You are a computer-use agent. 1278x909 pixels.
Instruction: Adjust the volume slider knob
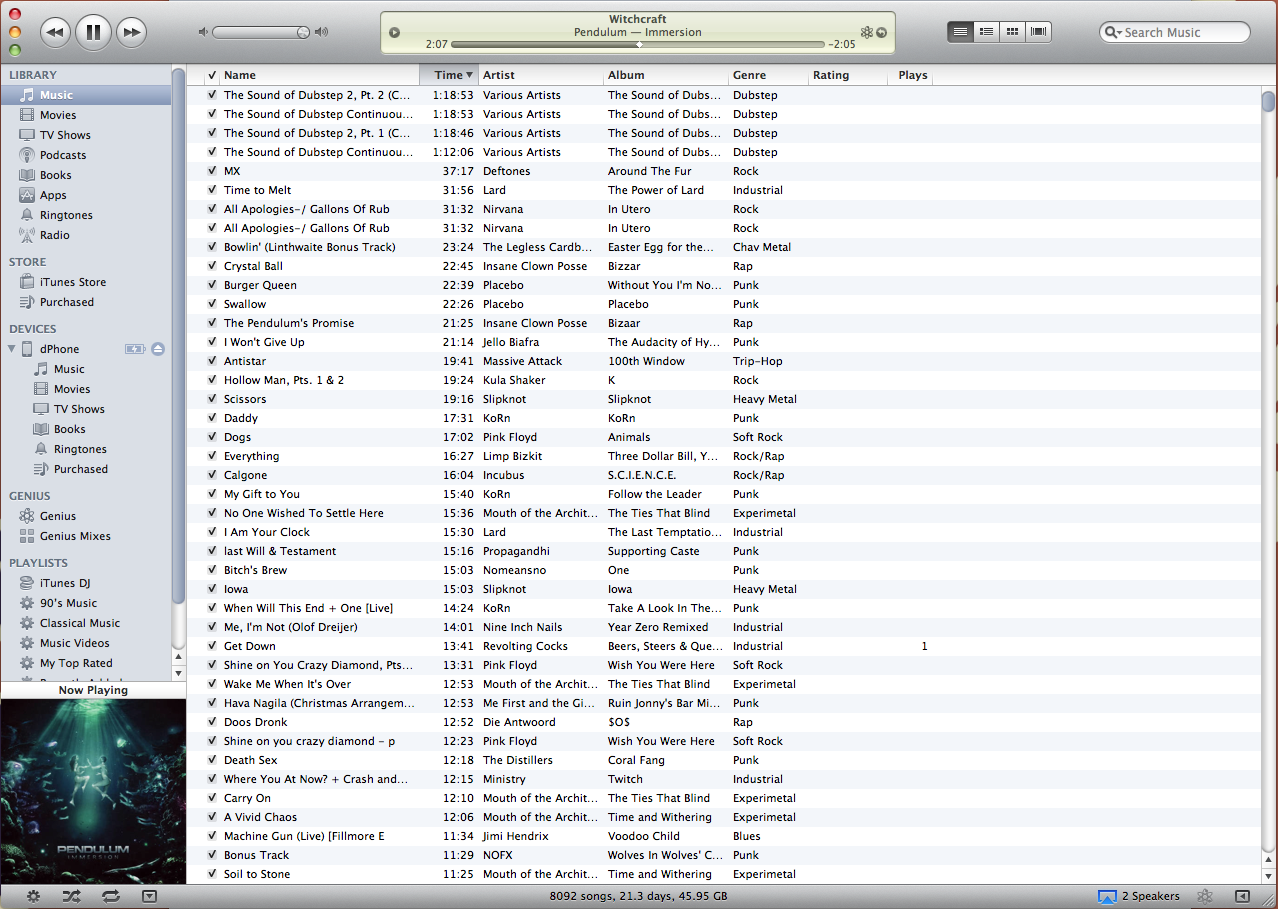point(303,32)
